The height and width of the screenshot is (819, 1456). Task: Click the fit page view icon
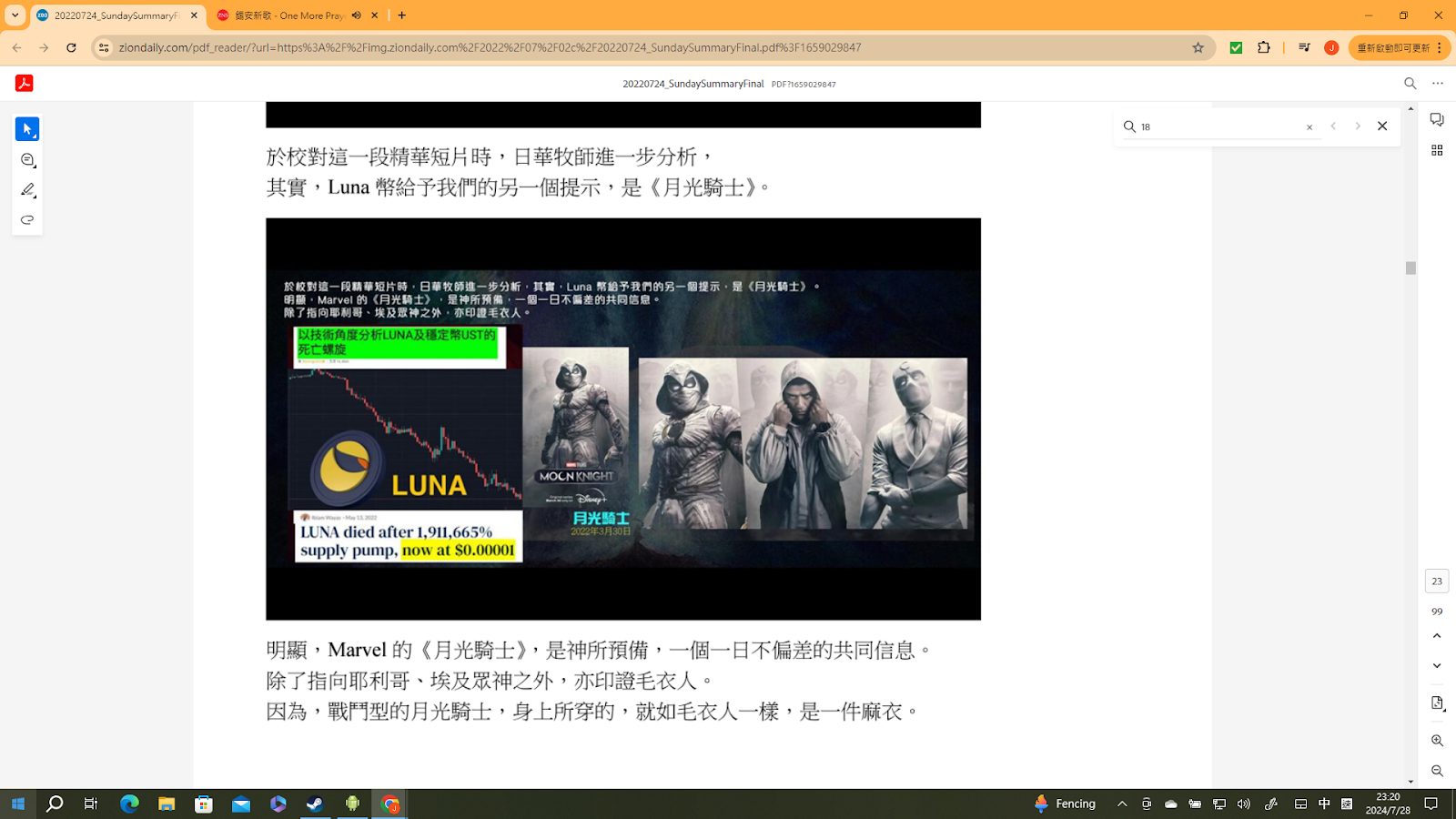click(1437, 703)
